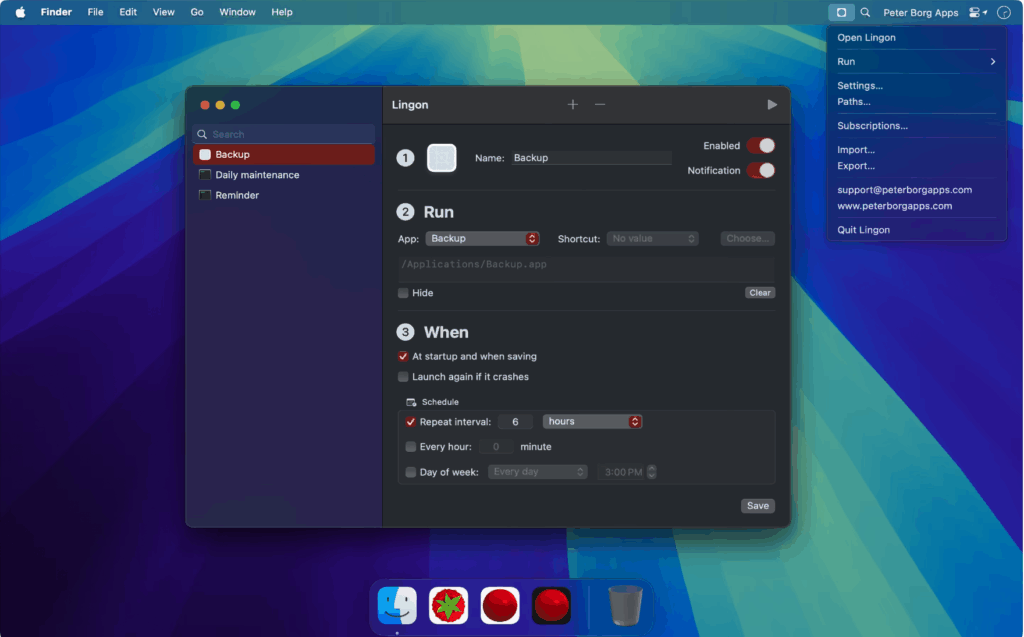This screenshot has height=637, width=1024.
Task: Open the App dropdown showing Backup
Action: coord(483,238)
